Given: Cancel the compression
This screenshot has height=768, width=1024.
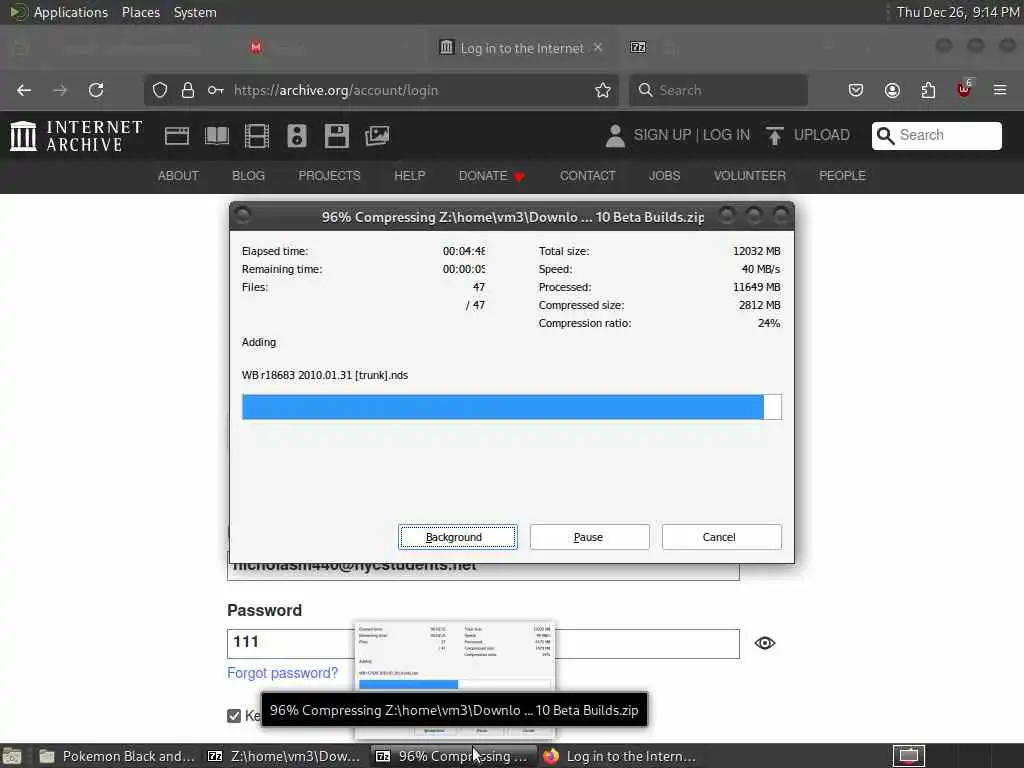Looking at the screenshot, I should click(x=722, y=537).
